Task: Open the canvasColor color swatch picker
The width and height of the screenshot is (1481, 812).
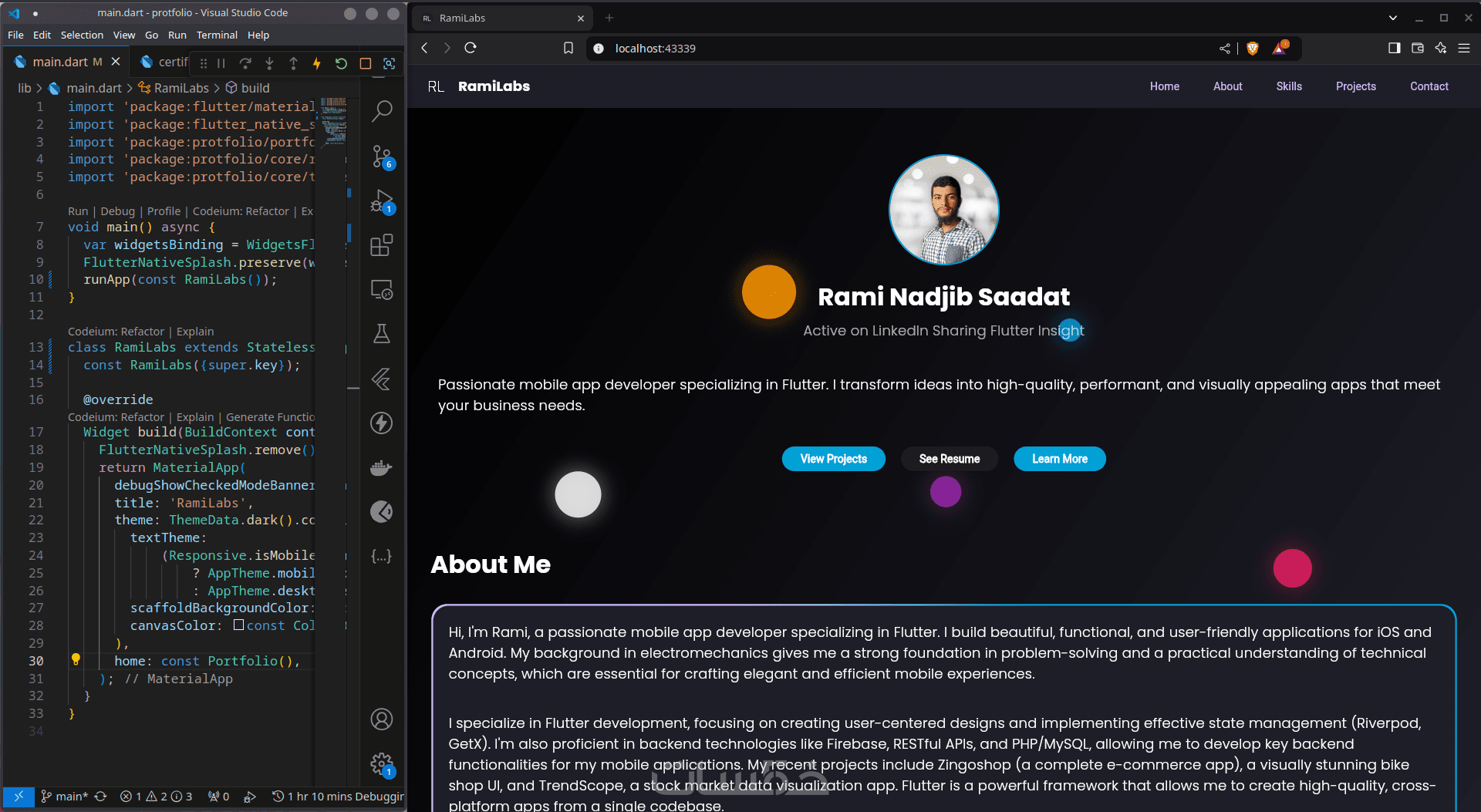Action: coord(238,625)
